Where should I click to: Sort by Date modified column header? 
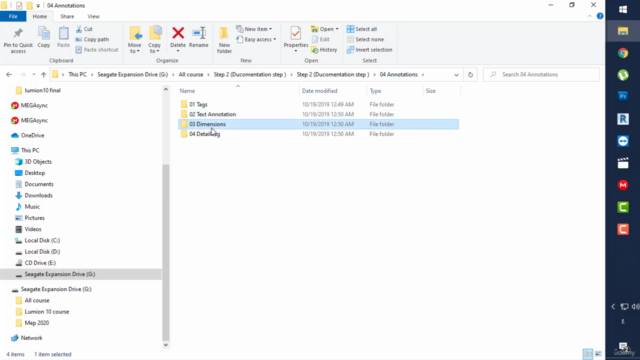point(319,91)
